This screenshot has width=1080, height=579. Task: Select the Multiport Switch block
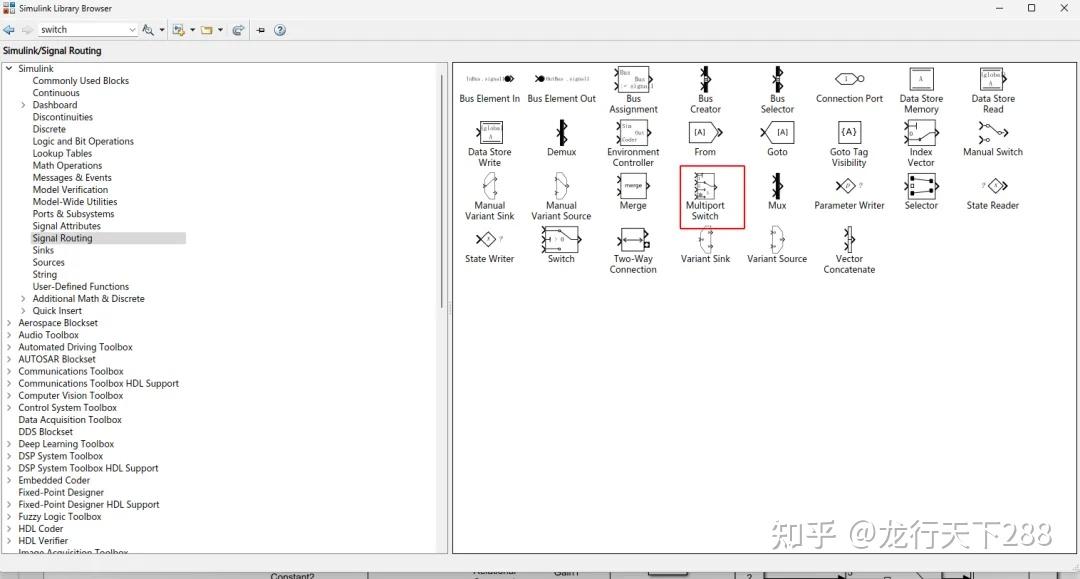(710, 190)
